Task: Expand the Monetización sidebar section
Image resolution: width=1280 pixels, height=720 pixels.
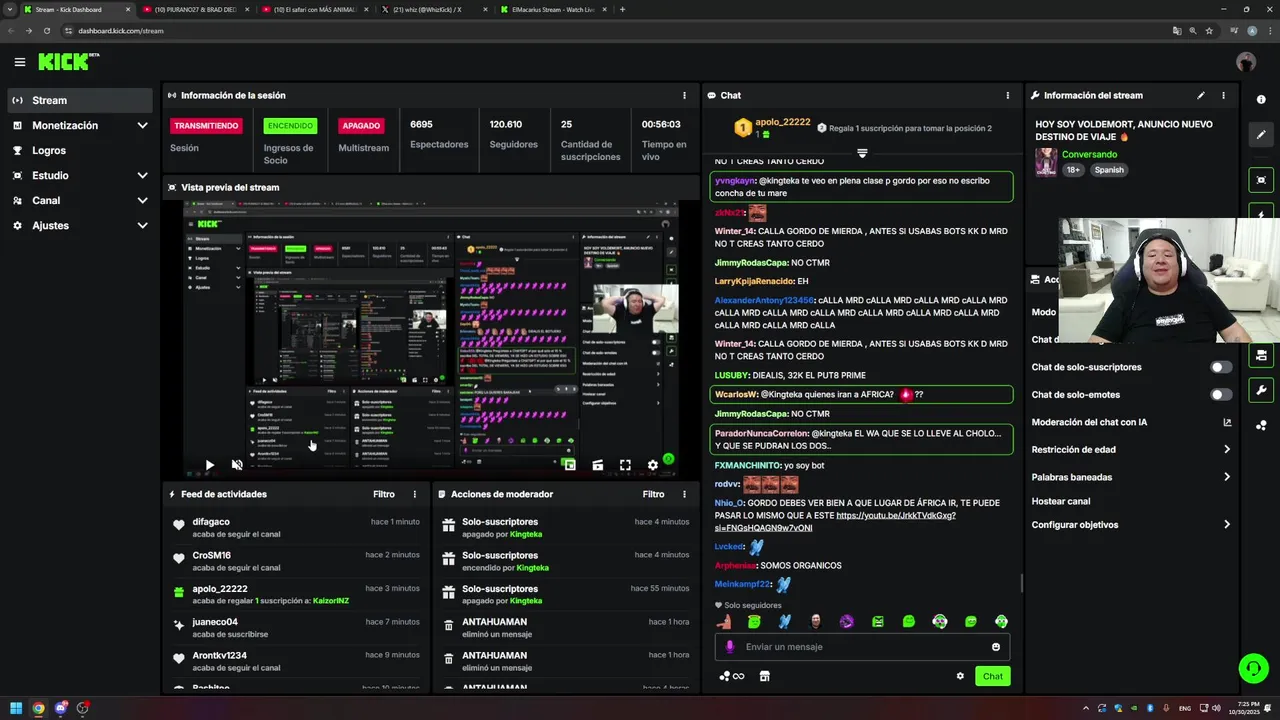Action: click(x=80, y=125)
